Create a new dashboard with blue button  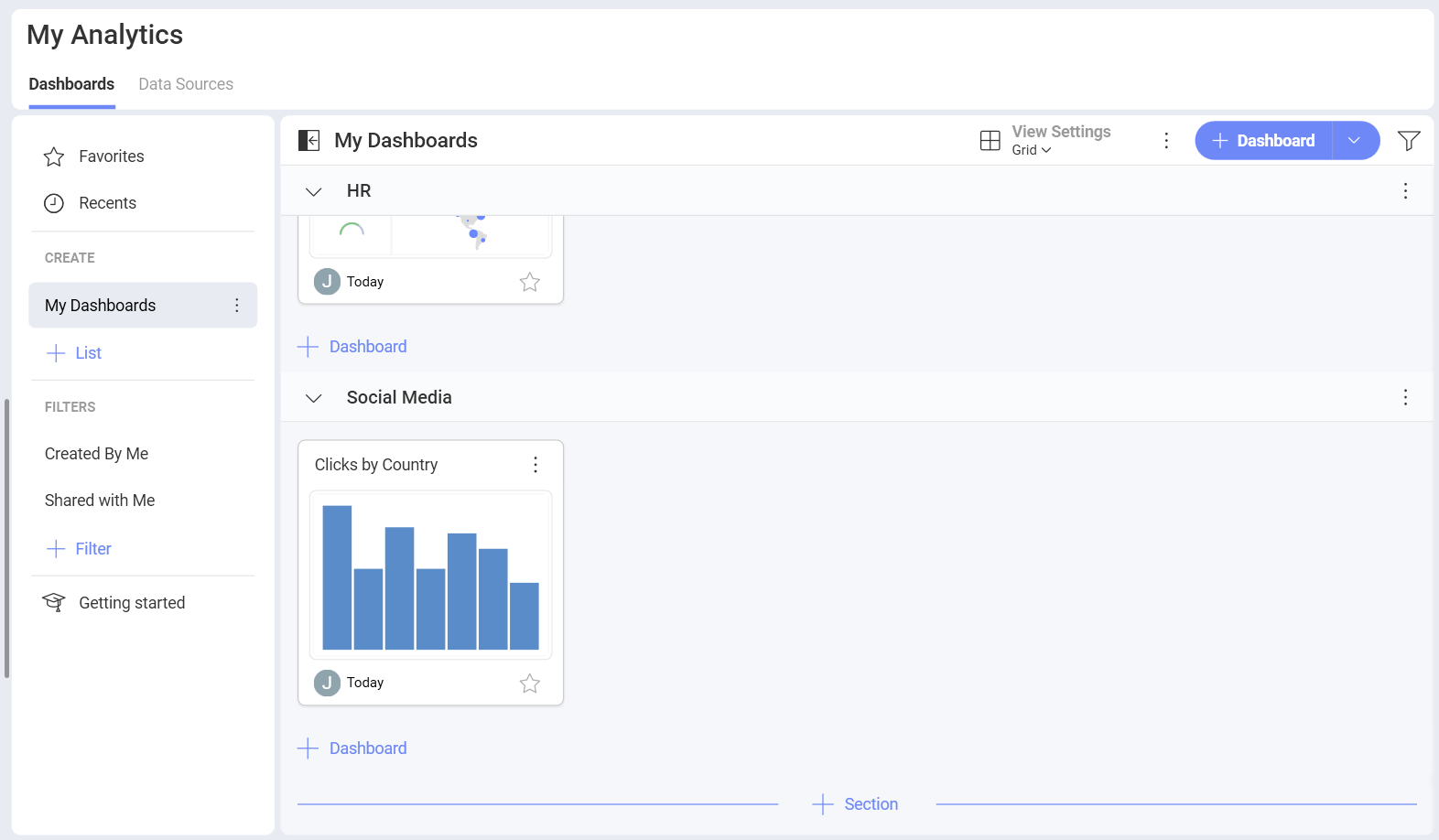1263,140
